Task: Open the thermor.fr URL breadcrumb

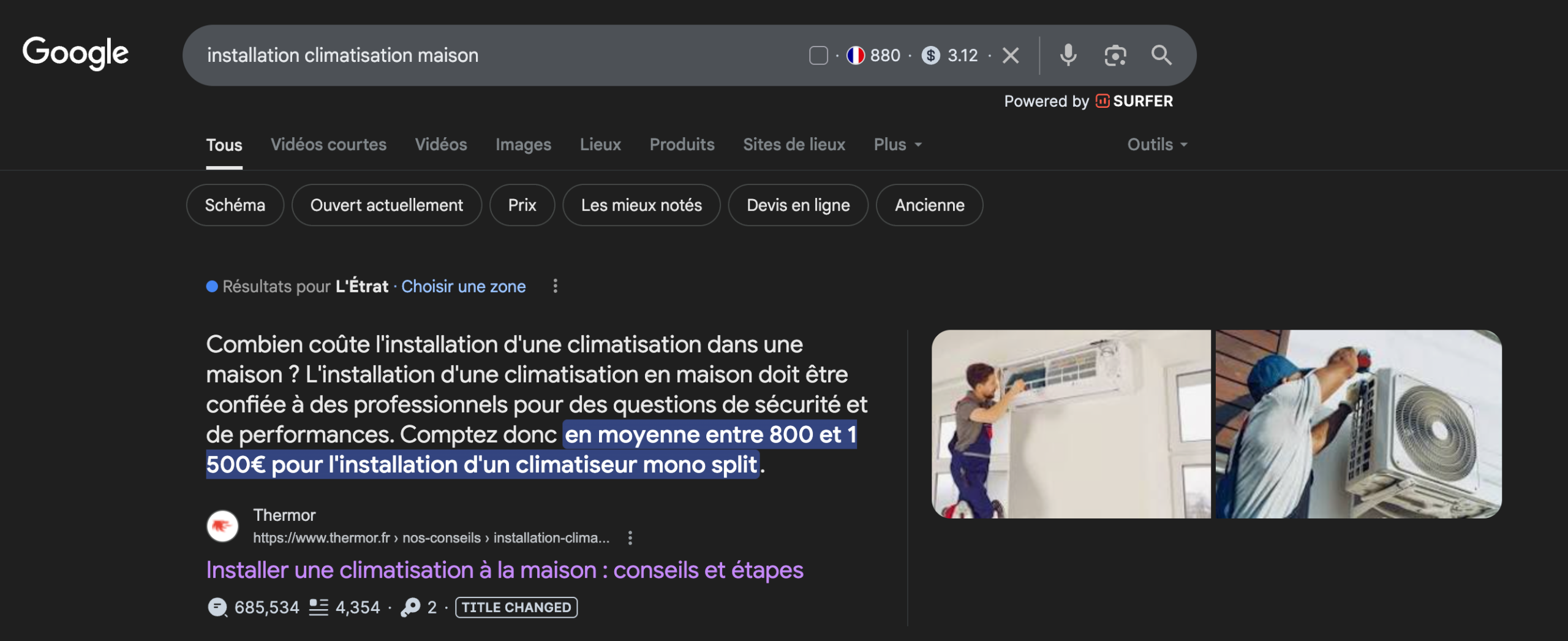Action: pos(431,538)
